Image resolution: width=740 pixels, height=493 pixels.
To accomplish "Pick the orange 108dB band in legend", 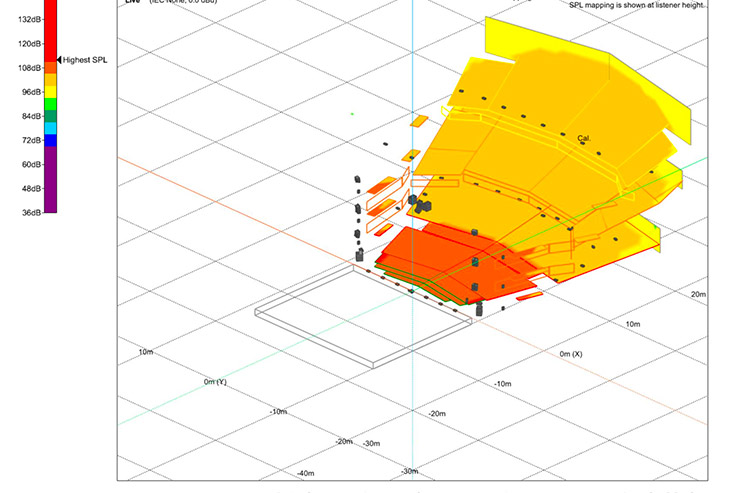I will pyautogui.click(x=50, y=68).
